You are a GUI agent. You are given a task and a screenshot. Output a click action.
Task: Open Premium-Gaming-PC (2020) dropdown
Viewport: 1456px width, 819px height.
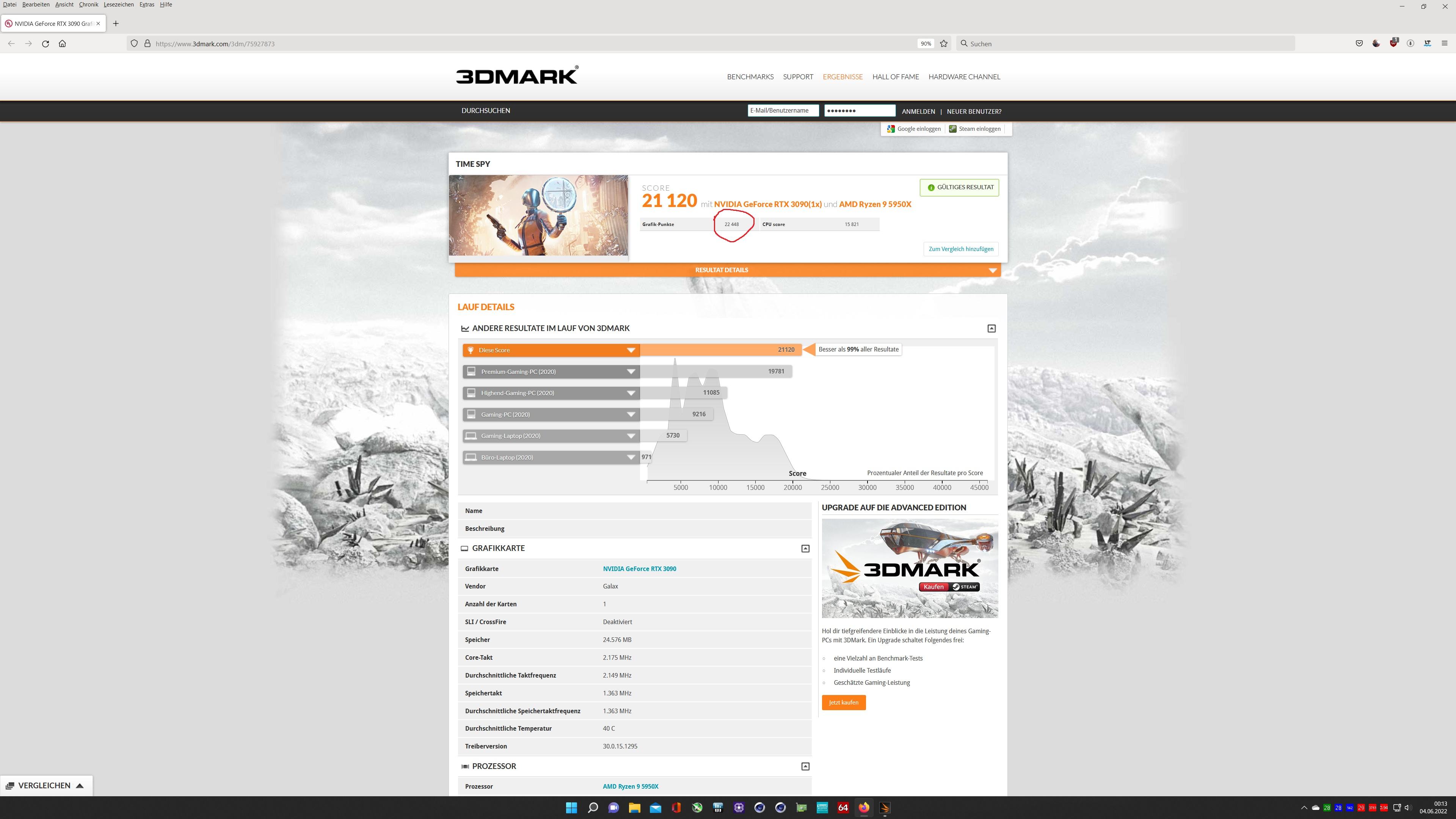pyautogui.click(x=631, y=371)
